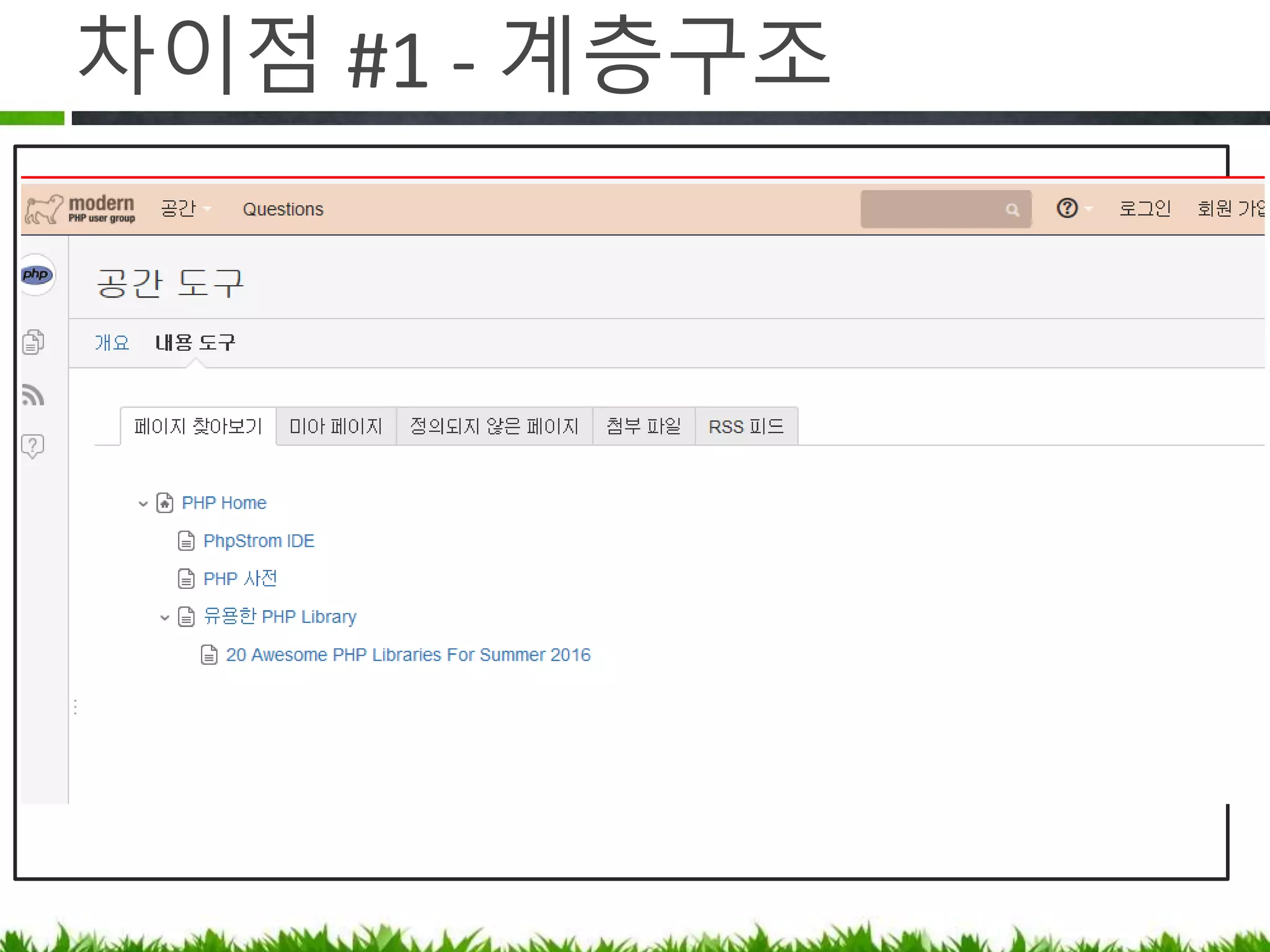Click the RSS feed sidebar icon
The height and width of the screenshot is (952, 1270).
tap(33, 395)
